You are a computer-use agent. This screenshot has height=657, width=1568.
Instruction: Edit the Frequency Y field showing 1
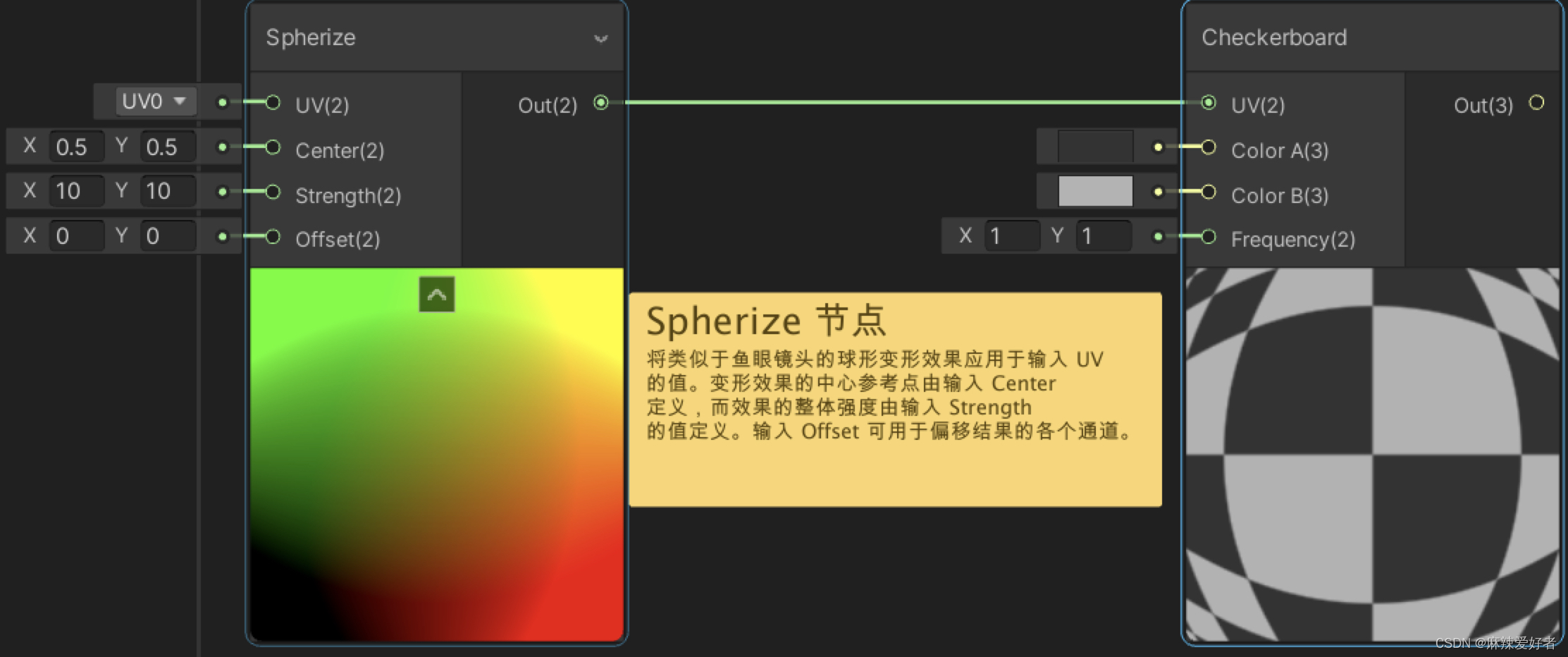tap(1104, 235)
